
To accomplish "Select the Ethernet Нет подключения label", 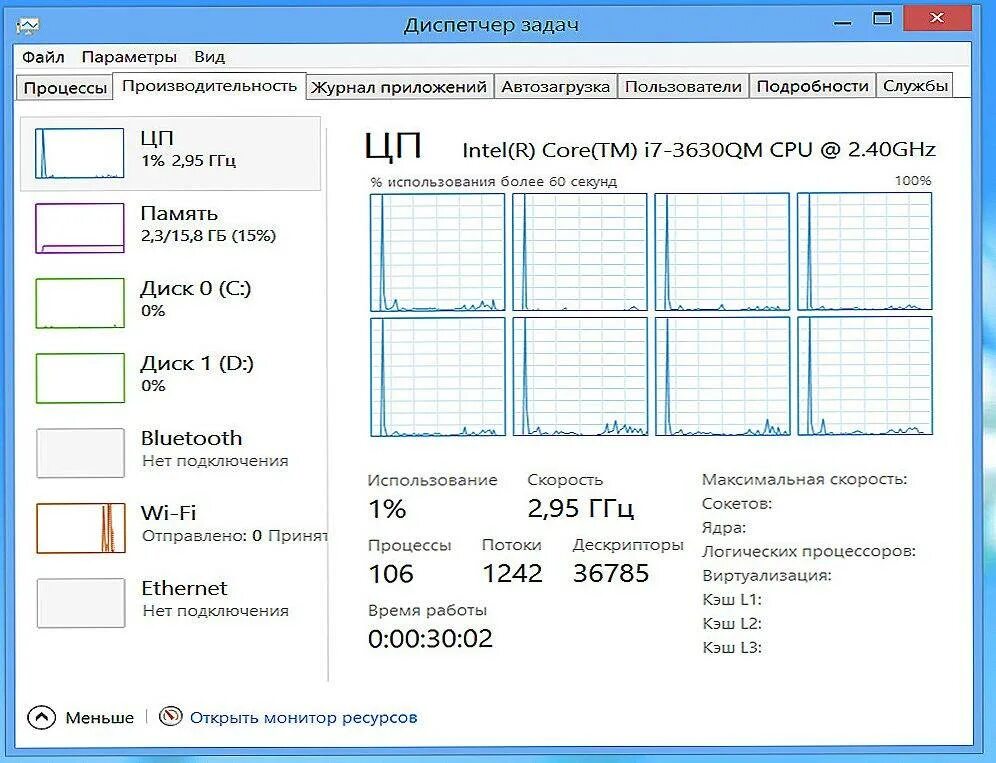I will click(215, 599).
